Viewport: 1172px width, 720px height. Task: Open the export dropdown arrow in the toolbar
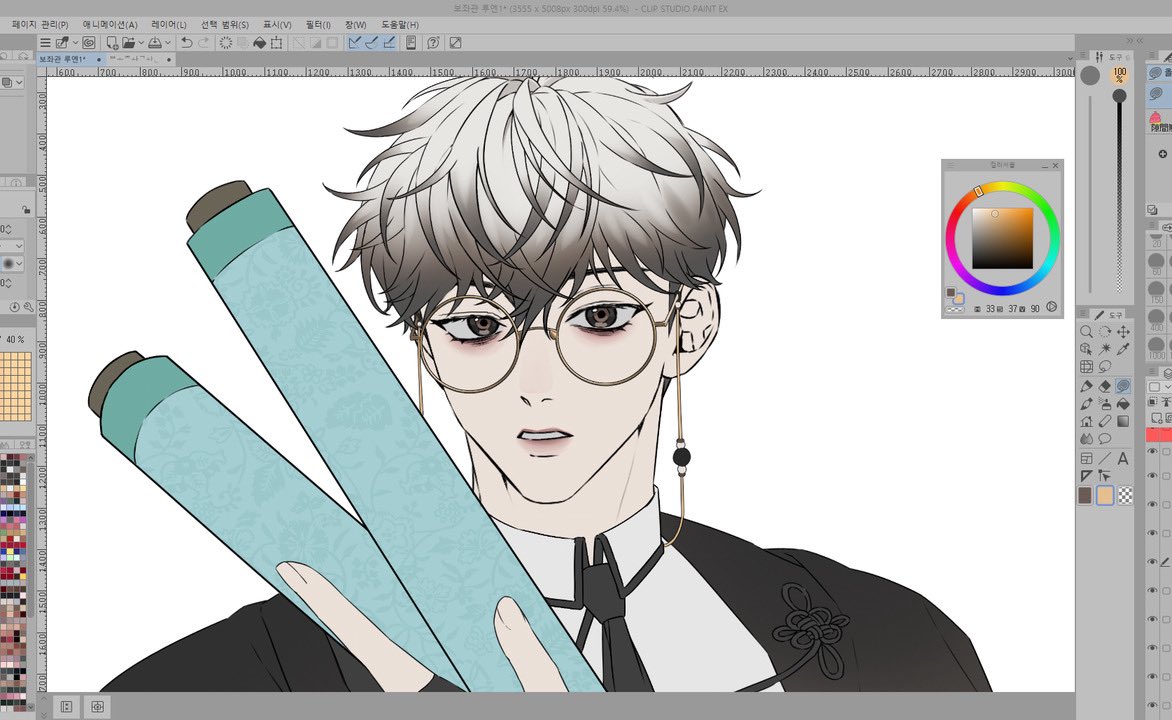click(x=168, y=43)
